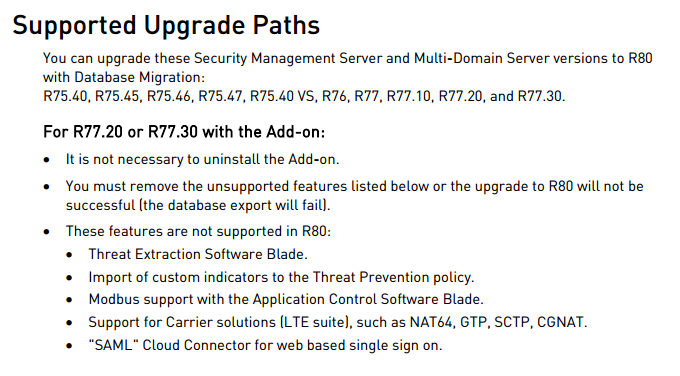Click the R77.30 version at the list end
The width and height of the screenshot is (680, 376).
[x=539, y=96]
